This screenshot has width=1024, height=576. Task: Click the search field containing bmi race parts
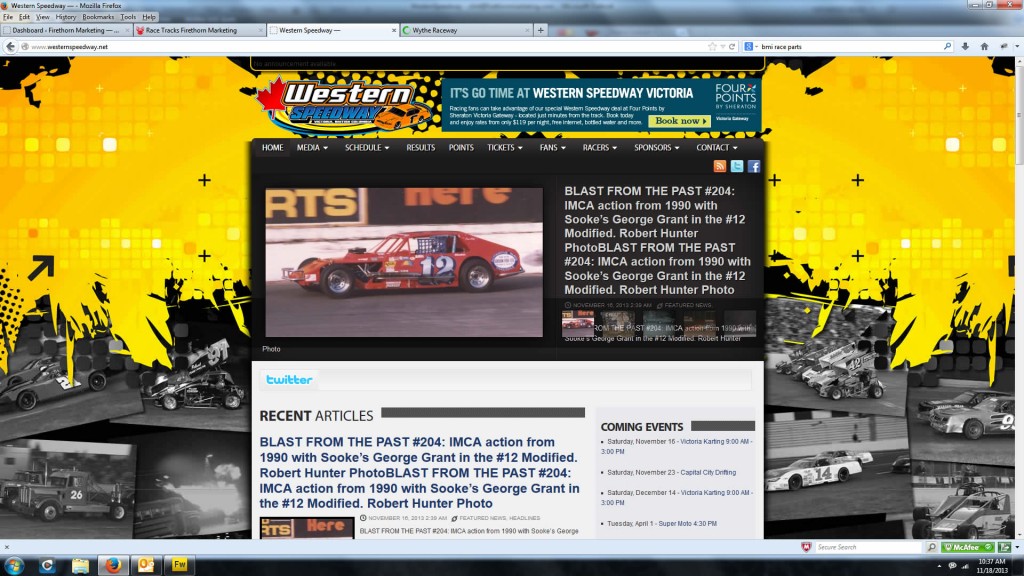pyautogui.click(x=849, y=46)
